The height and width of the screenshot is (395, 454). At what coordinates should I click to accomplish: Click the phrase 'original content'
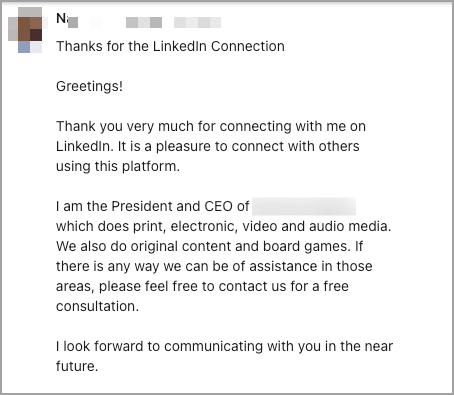point(195,246)
